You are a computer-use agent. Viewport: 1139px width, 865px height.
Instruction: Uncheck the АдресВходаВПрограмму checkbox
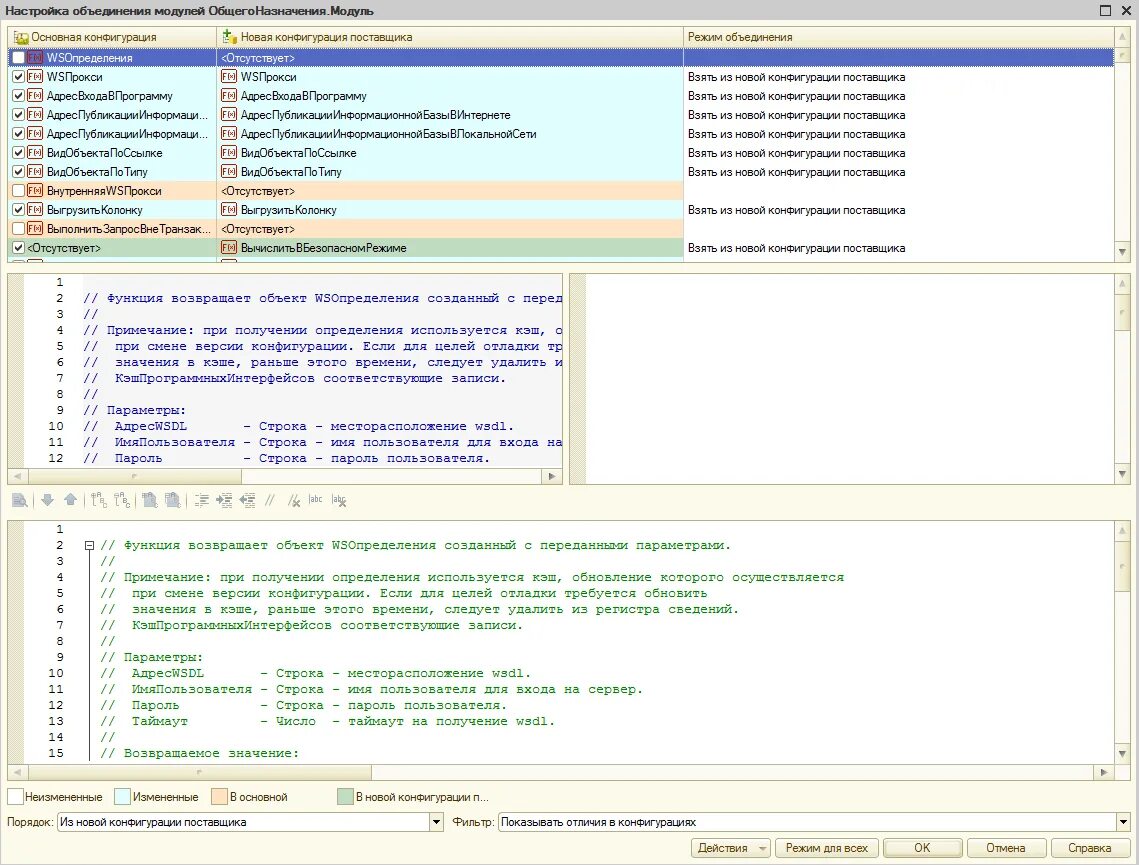click(18, 95)
